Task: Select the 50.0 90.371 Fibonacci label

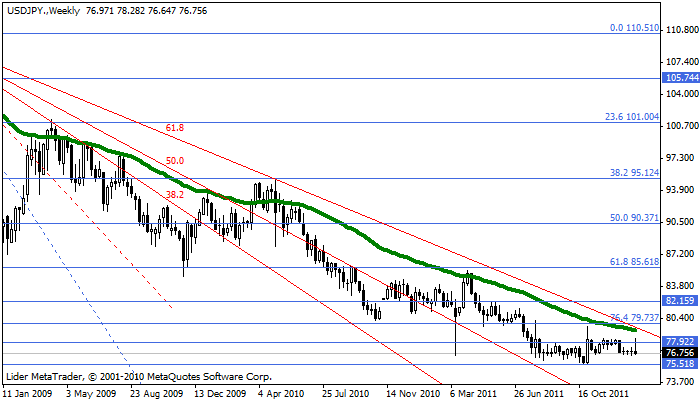Action: pos(634,218)
